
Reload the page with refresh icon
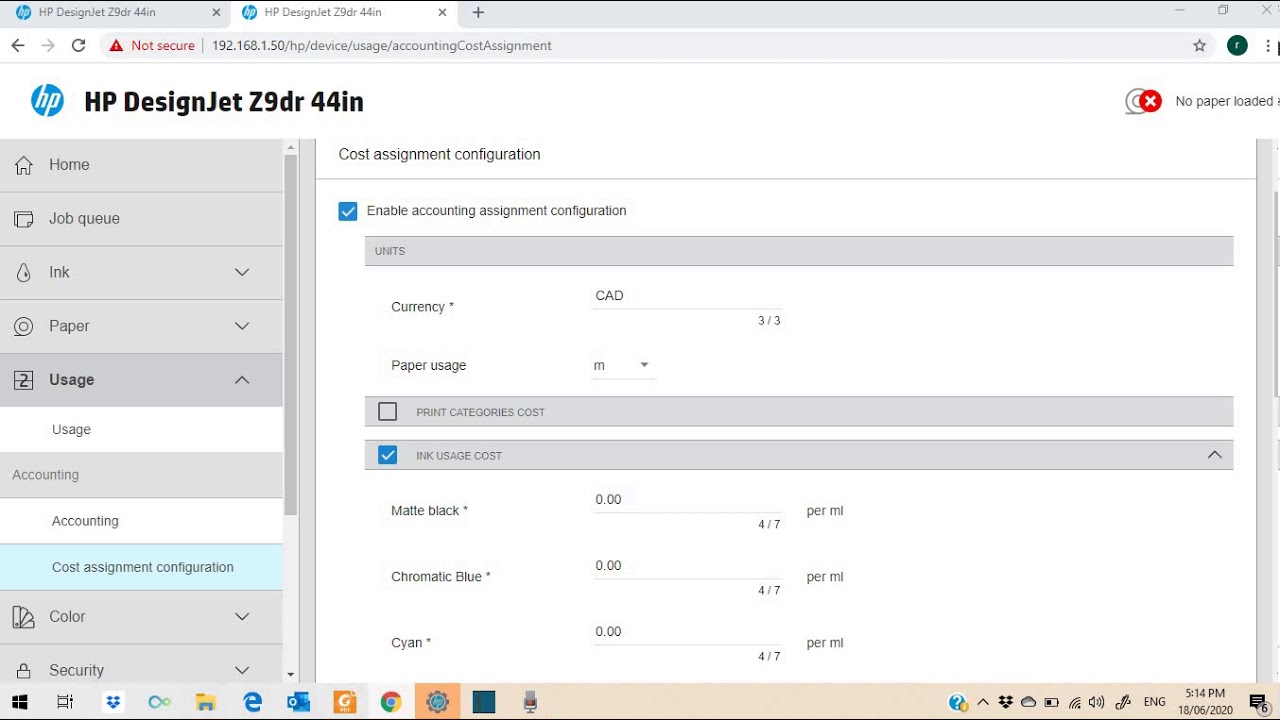click(78, 45)
